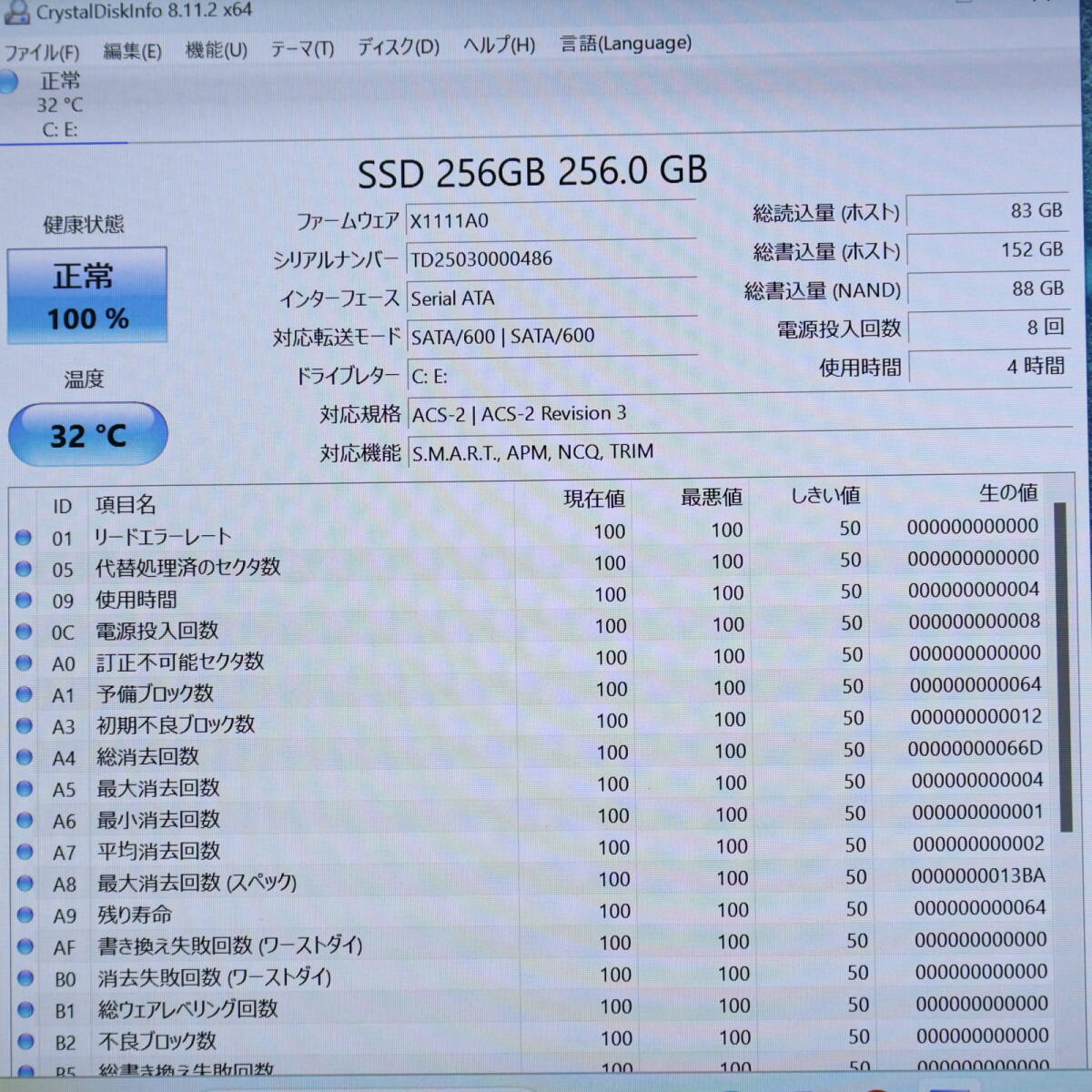
Task: Click the status dot for 0C 電源投入回数
Action: (24, 632)
